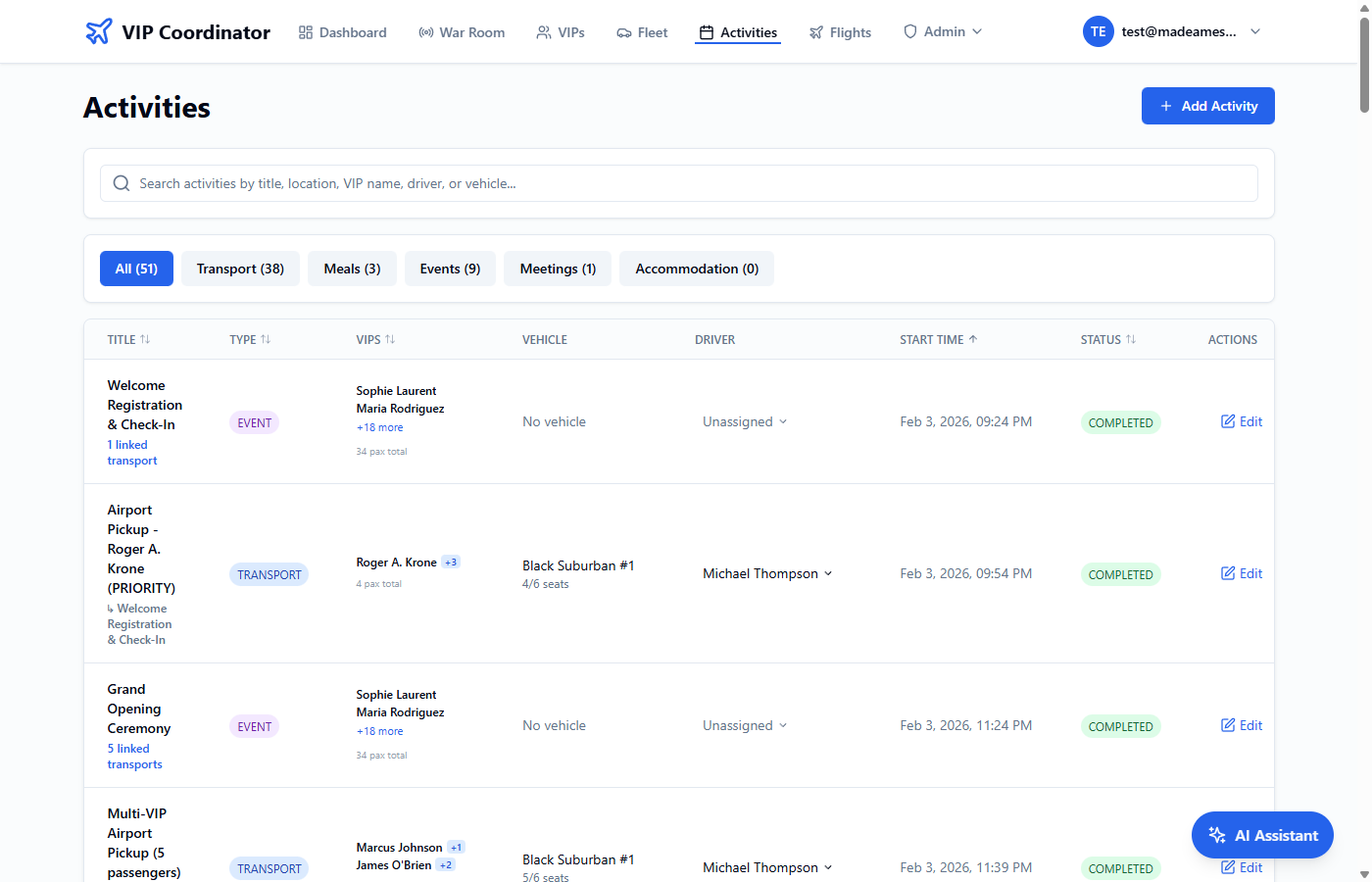The width and height of the screenshot is (1372, 882).
Task: Click the VIP Coordinator airplane logo icon
Action: (98, 32)
